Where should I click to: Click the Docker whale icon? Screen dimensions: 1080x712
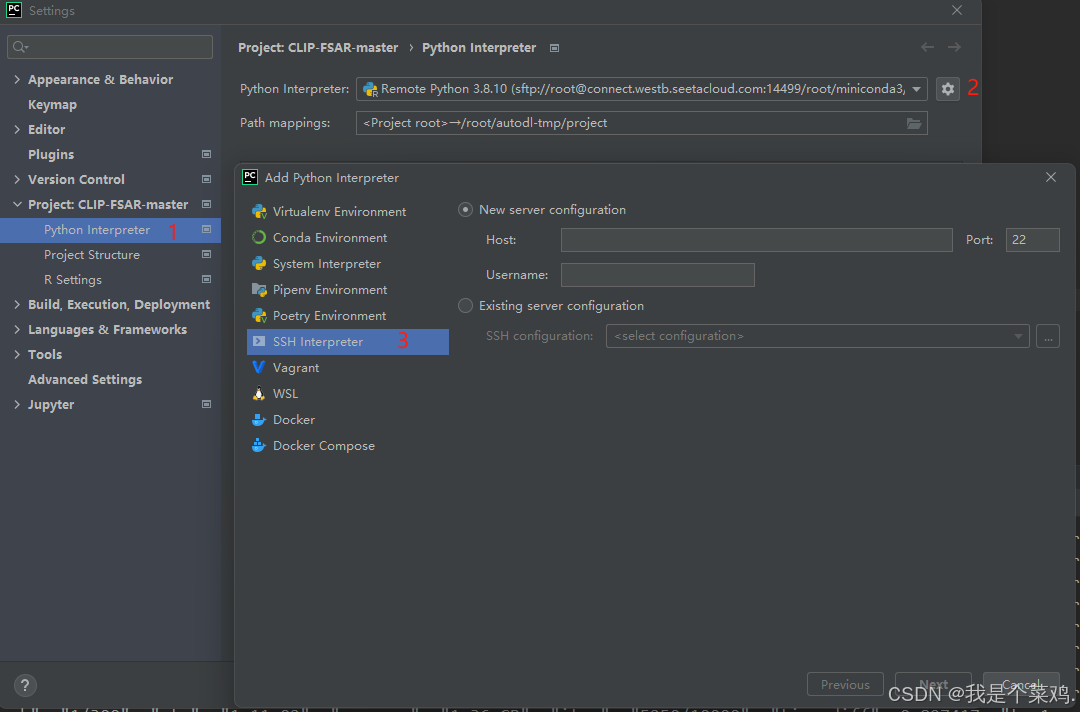[259, 420]
